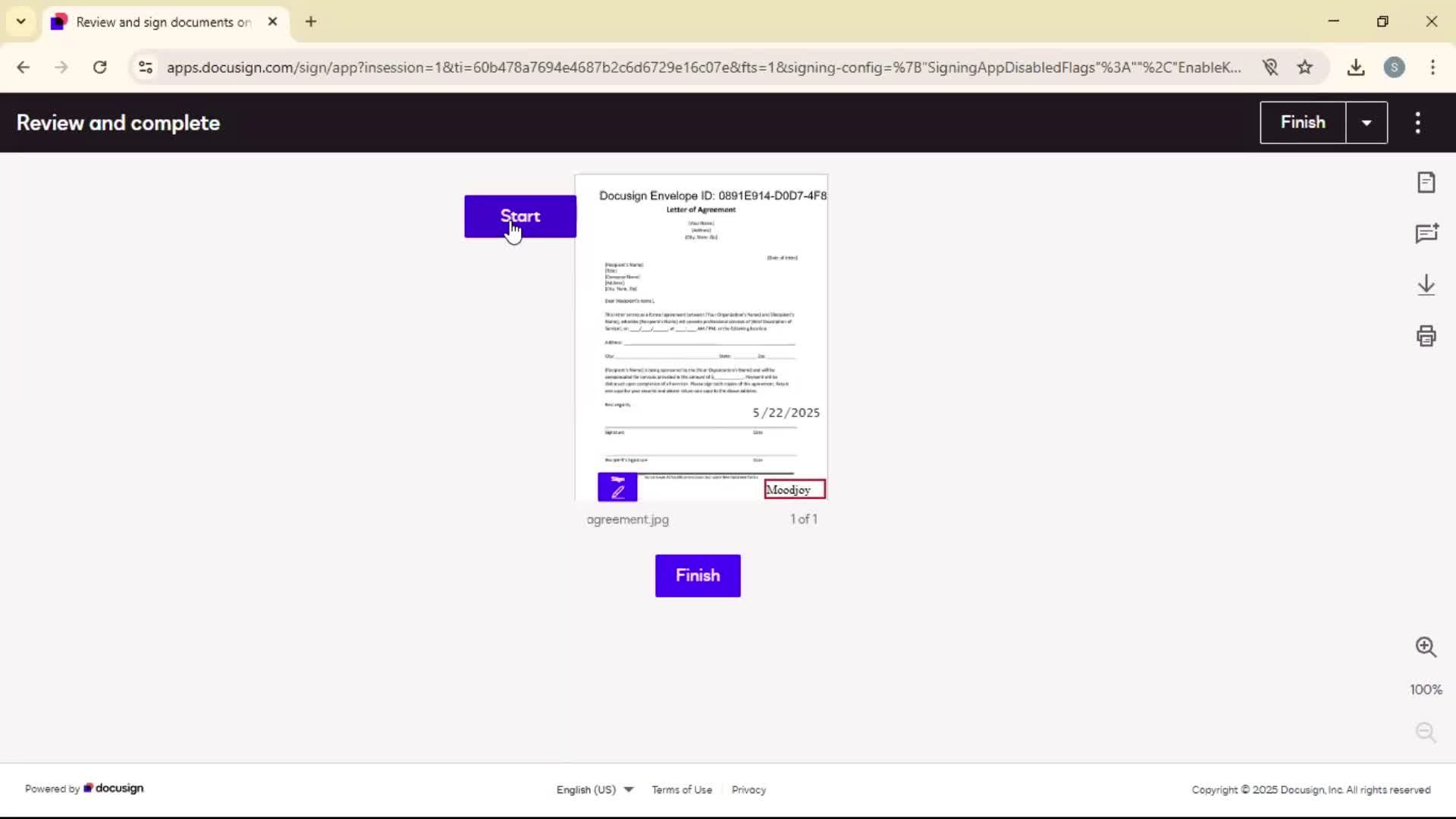
Task: Bookmark this page with star icon
Action: coord(1304,67)
